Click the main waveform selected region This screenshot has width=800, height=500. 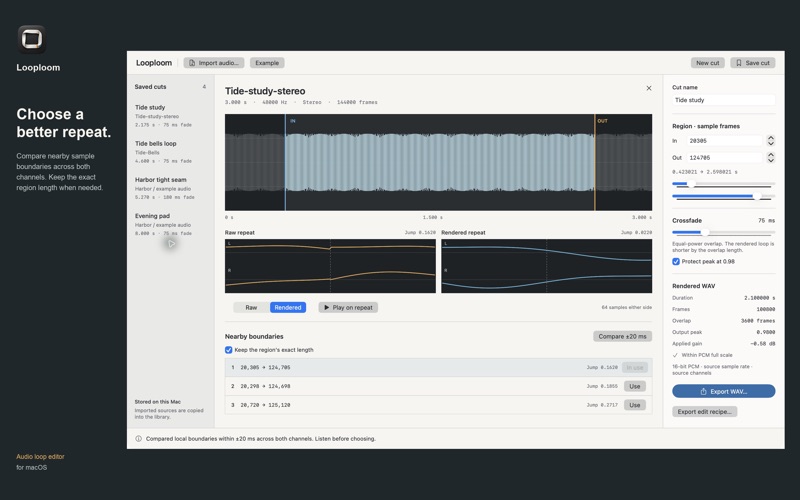tap(440, 162)
